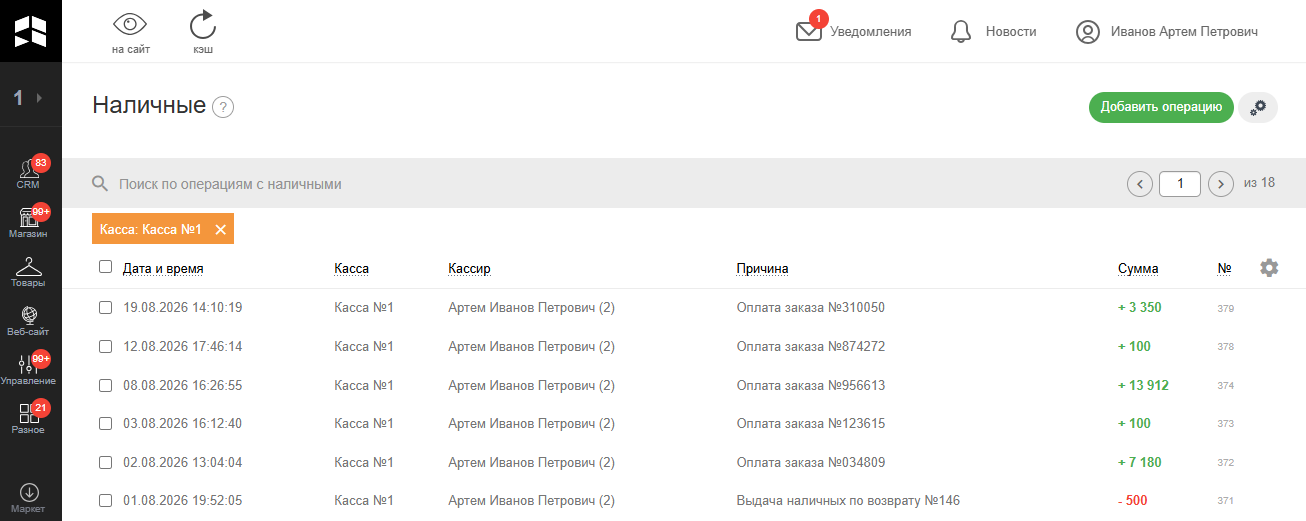Screen dimensions: 1306x521
Task: Click the amount + 3 350
Action: pos(1140,308)
